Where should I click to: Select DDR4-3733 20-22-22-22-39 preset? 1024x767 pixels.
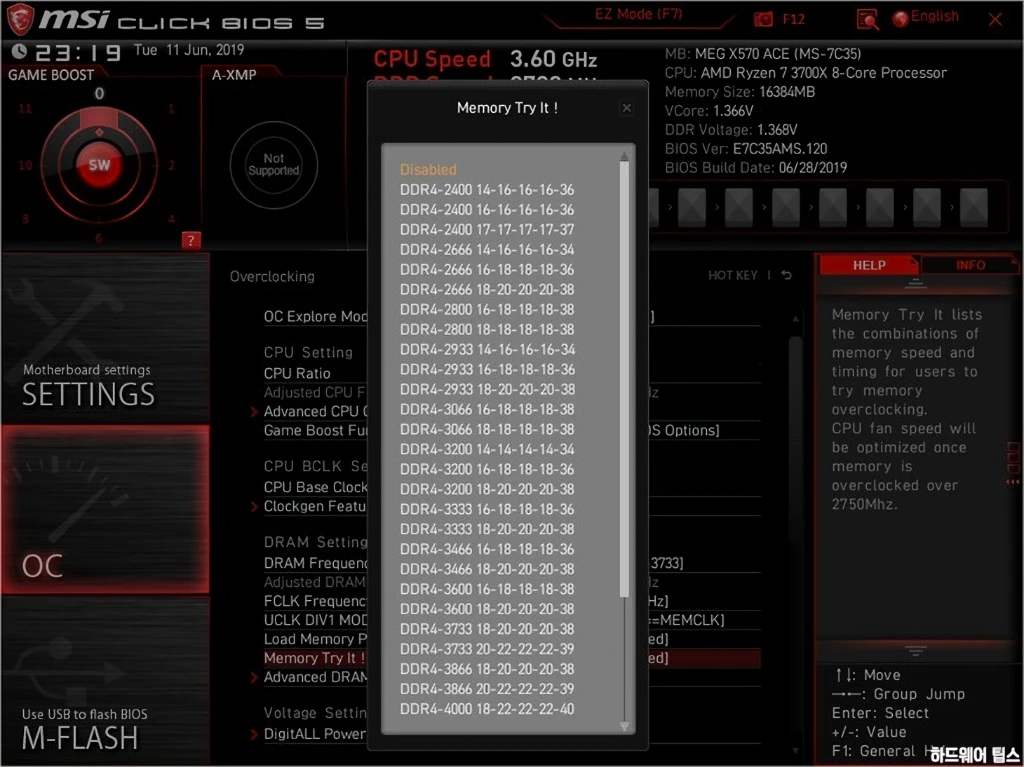click(487, 649)
